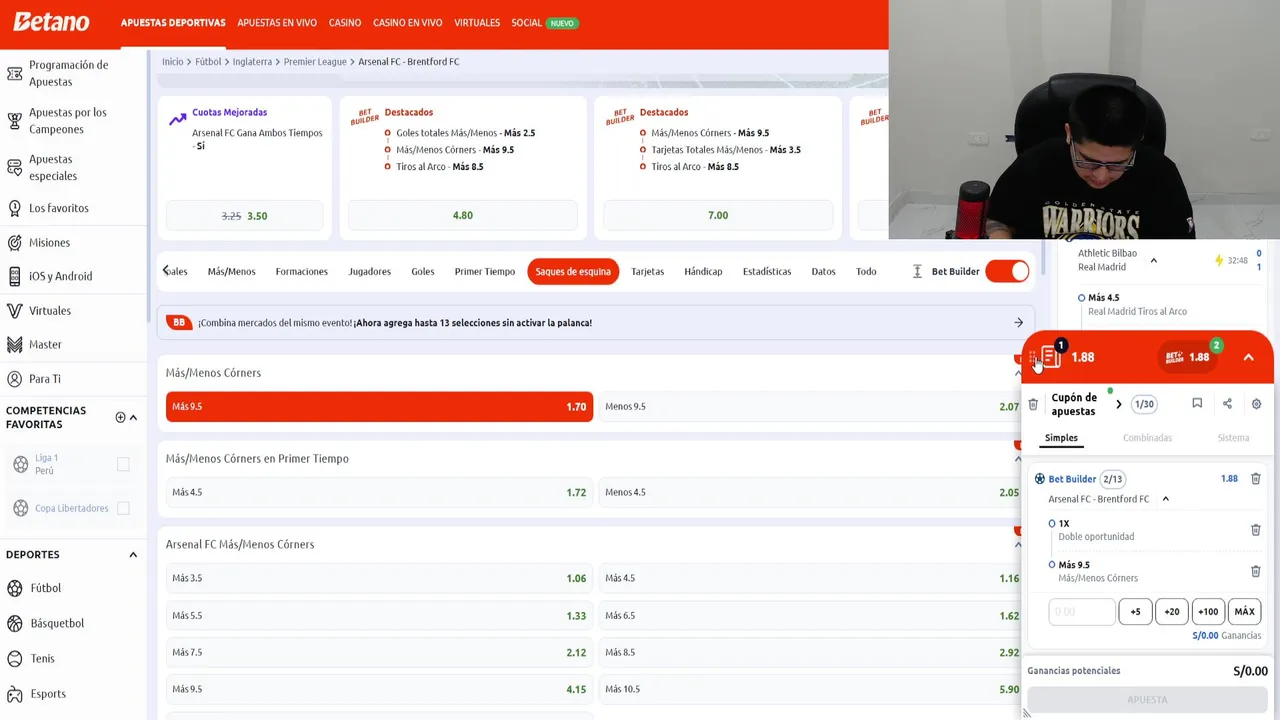Viewport: 1280px width, 720px height.
Task: Switch to Primer Tiempo market tab
Action: coord(485,271)
